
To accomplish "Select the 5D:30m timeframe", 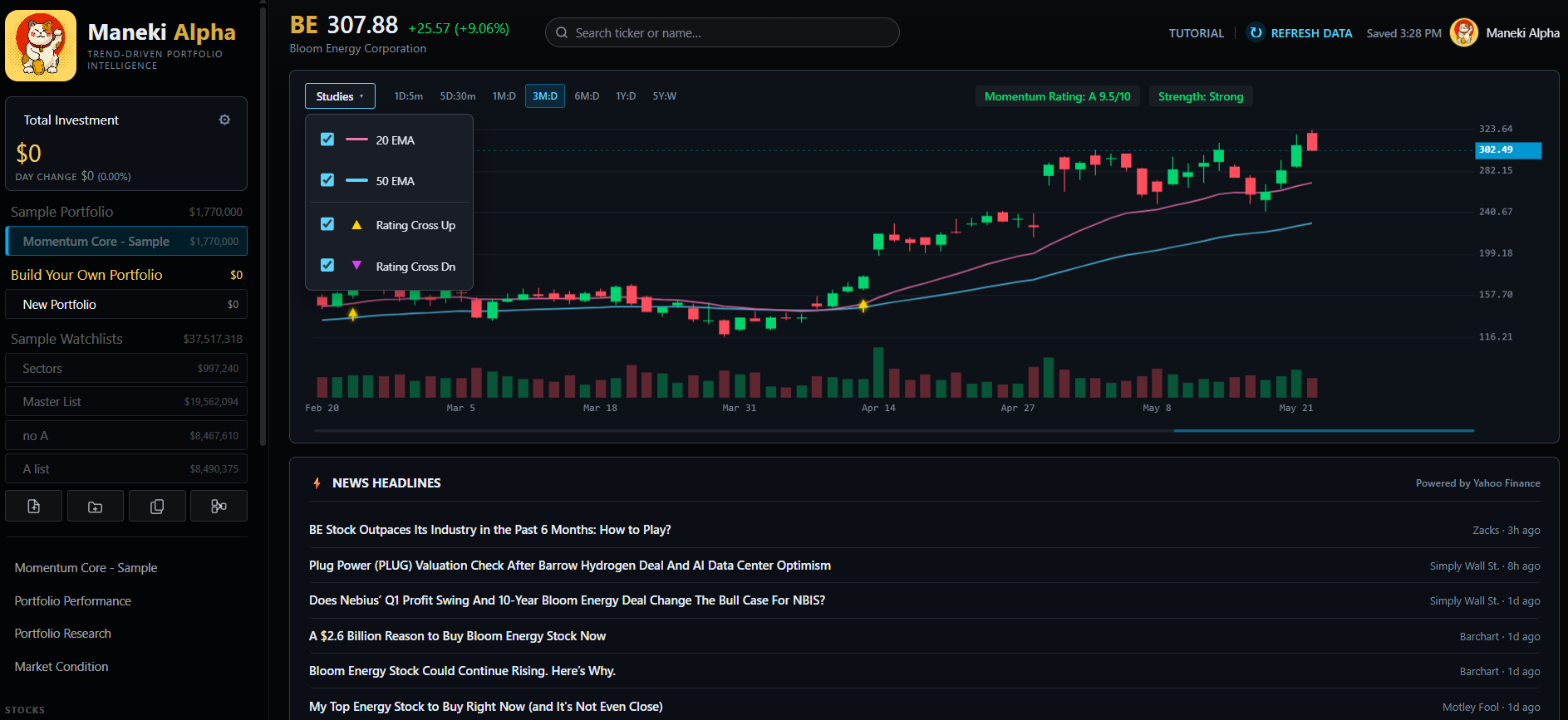I will click(458, 96).
